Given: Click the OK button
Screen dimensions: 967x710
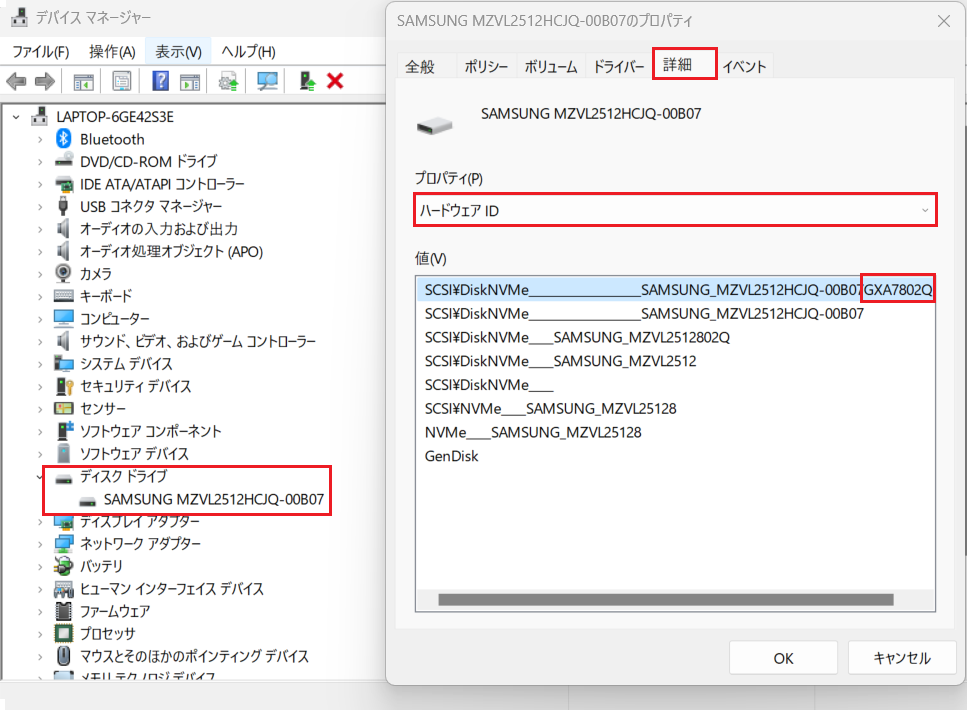Looking at the screenshot, I should (783, 658).
